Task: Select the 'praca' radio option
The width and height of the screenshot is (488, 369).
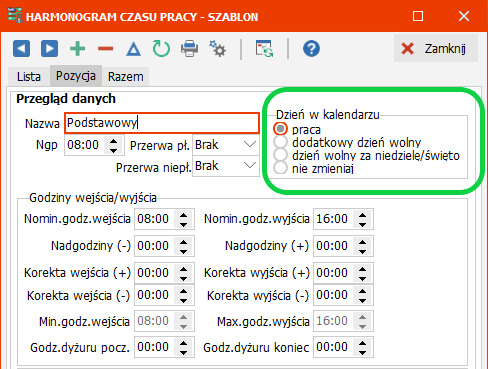Action: point(280,129)
